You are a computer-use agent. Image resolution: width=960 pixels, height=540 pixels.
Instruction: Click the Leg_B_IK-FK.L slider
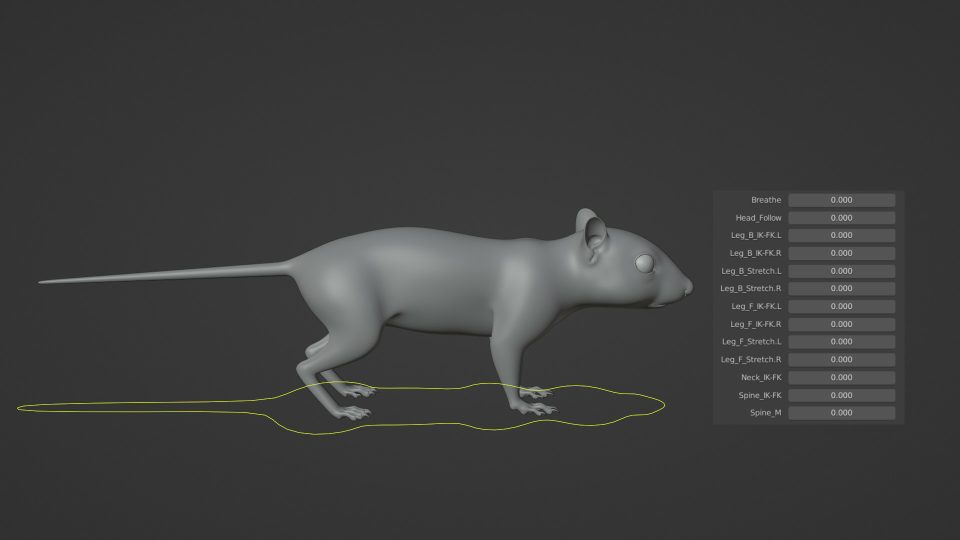[841, 235]
